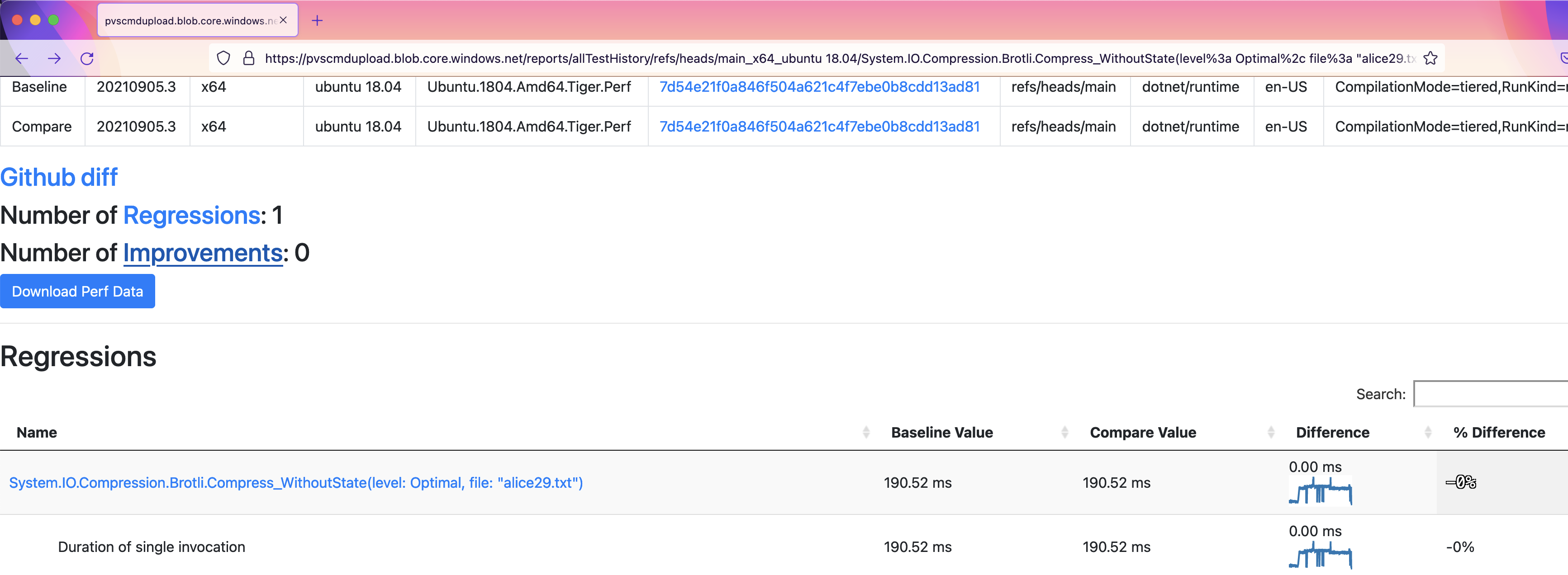Open the commit hash link in the Baseline row
Image resolution: width=1568 pixels, height=575 pixels.
click(820, 86)
